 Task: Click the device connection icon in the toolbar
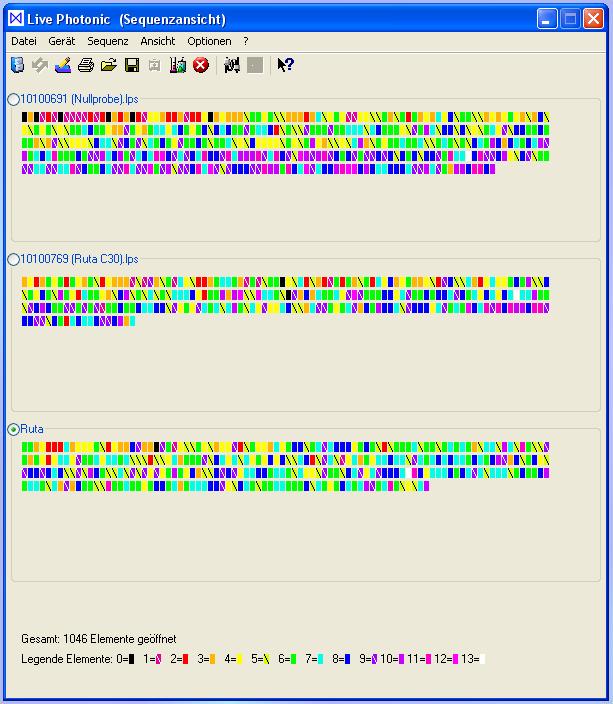(17, 65)
